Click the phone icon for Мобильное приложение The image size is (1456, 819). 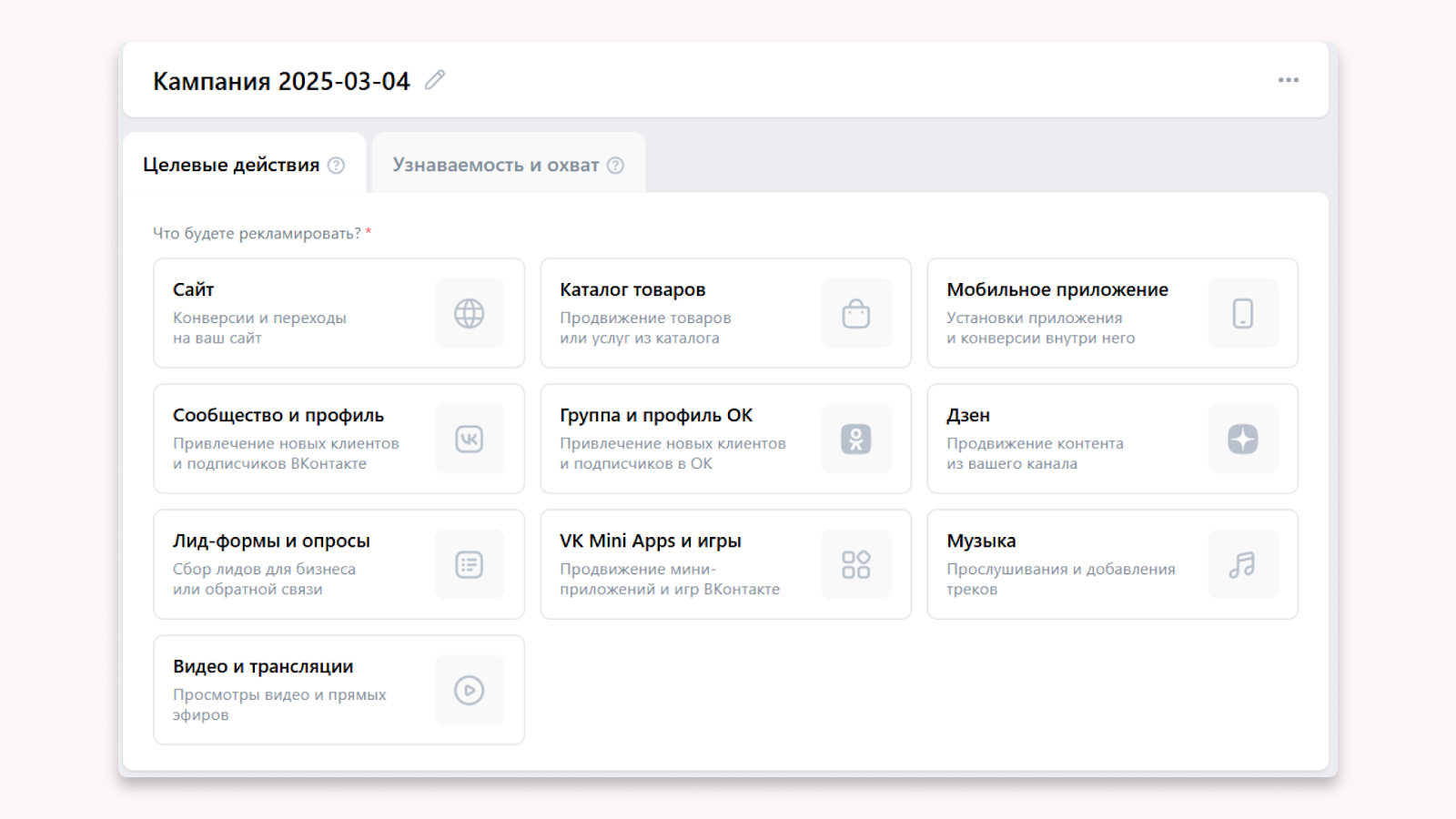(x=1242, y=313)
